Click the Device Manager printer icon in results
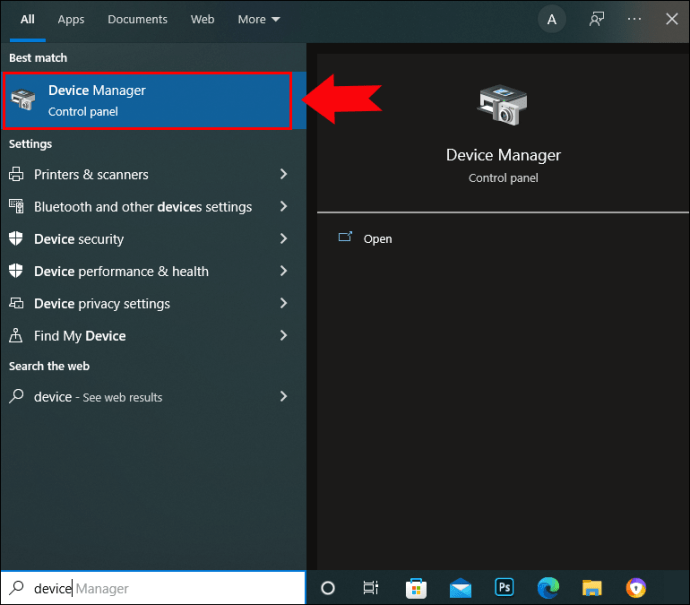 click(x=23, y=99)
